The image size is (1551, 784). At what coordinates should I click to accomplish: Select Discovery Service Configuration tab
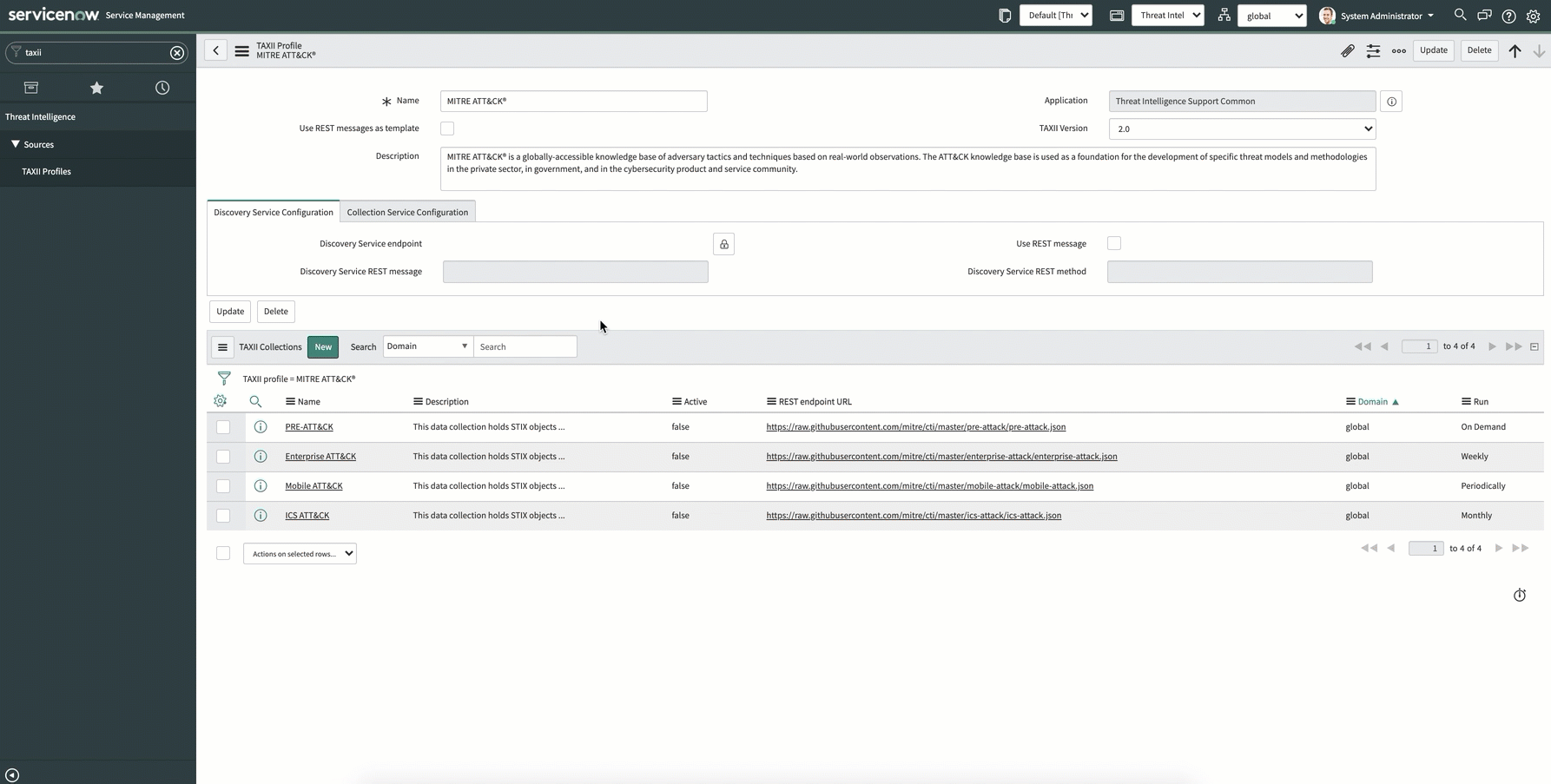tap(274, 212)
